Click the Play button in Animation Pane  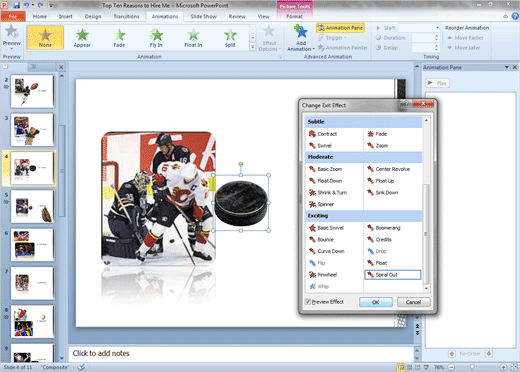coord(438,83)
